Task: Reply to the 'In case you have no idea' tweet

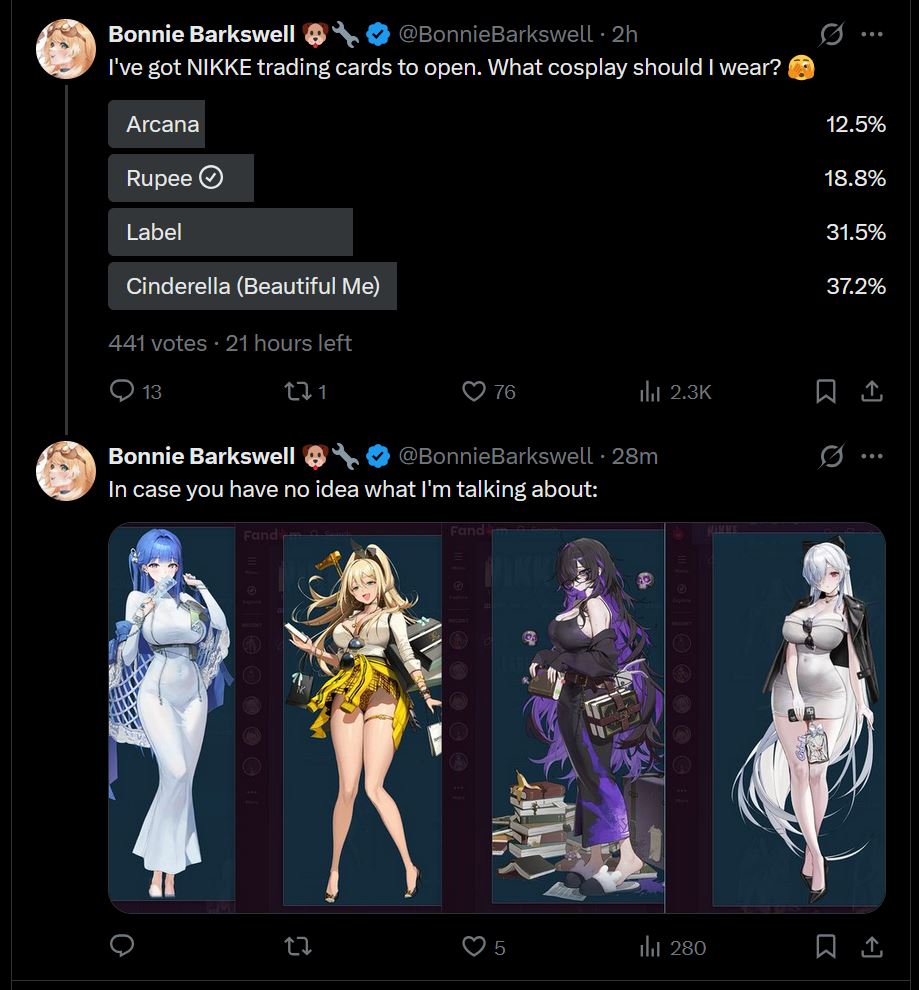Action: click(x=122, y=946)
